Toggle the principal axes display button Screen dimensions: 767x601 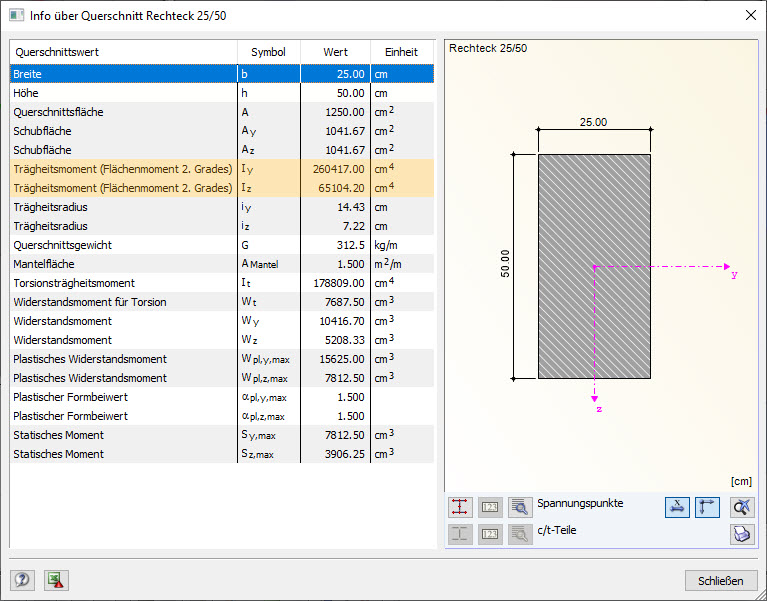(707, 507)
